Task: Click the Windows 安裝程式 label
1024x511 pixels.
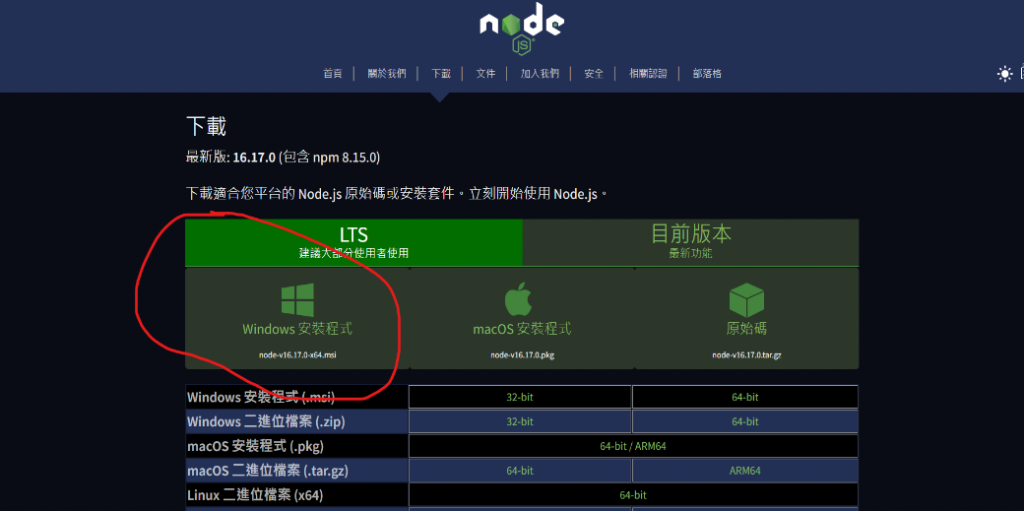Action: click(298, 329)
